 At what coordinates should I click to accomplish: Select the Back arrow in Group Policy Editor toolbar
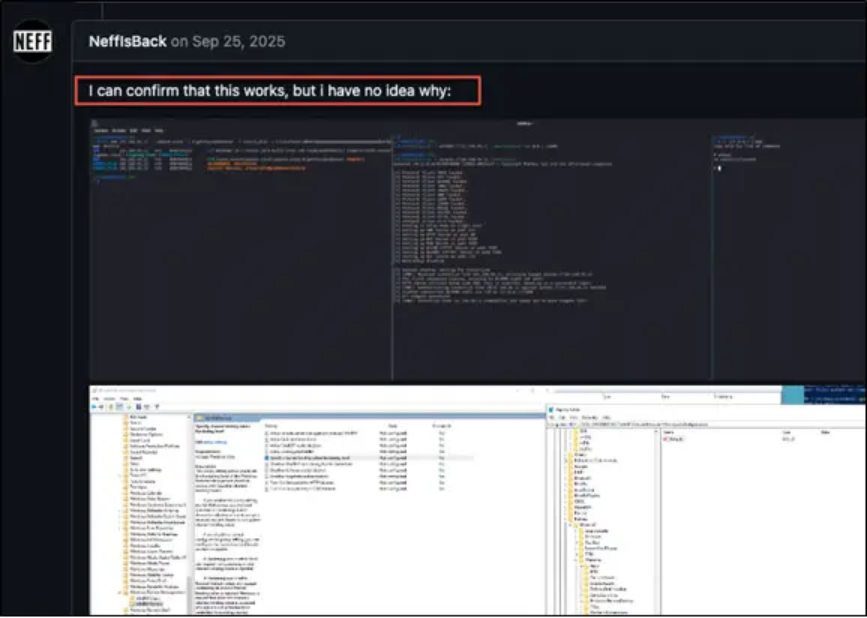[94, 406]
